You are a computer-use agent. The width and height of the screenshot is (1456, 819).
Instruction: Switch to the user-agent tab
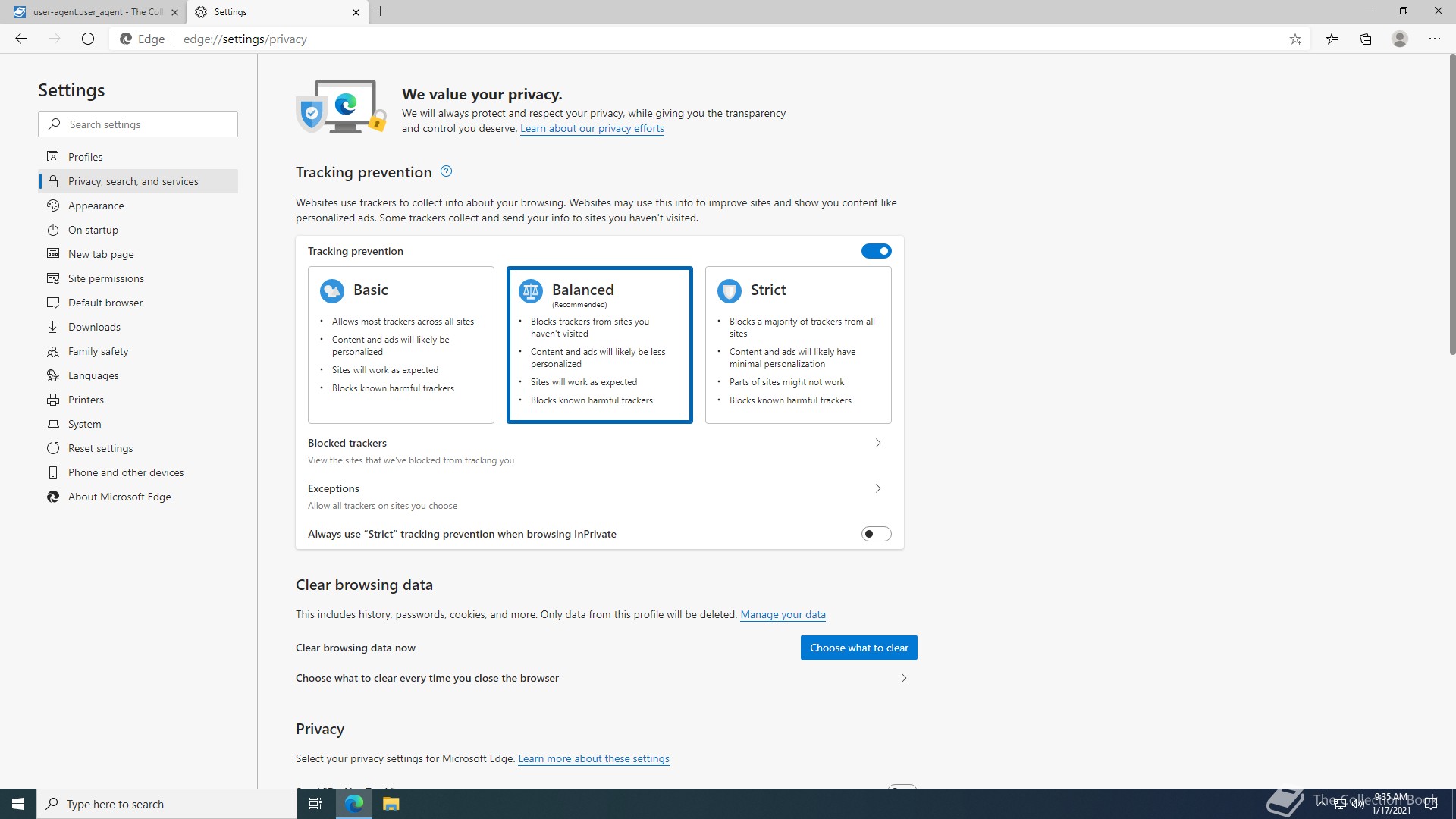click(93, 12)
